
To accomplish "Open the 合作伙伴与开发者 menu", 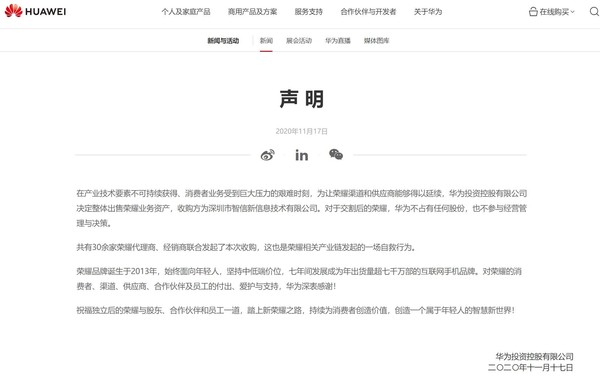I will pyautogui.click(x=368, y=12).
